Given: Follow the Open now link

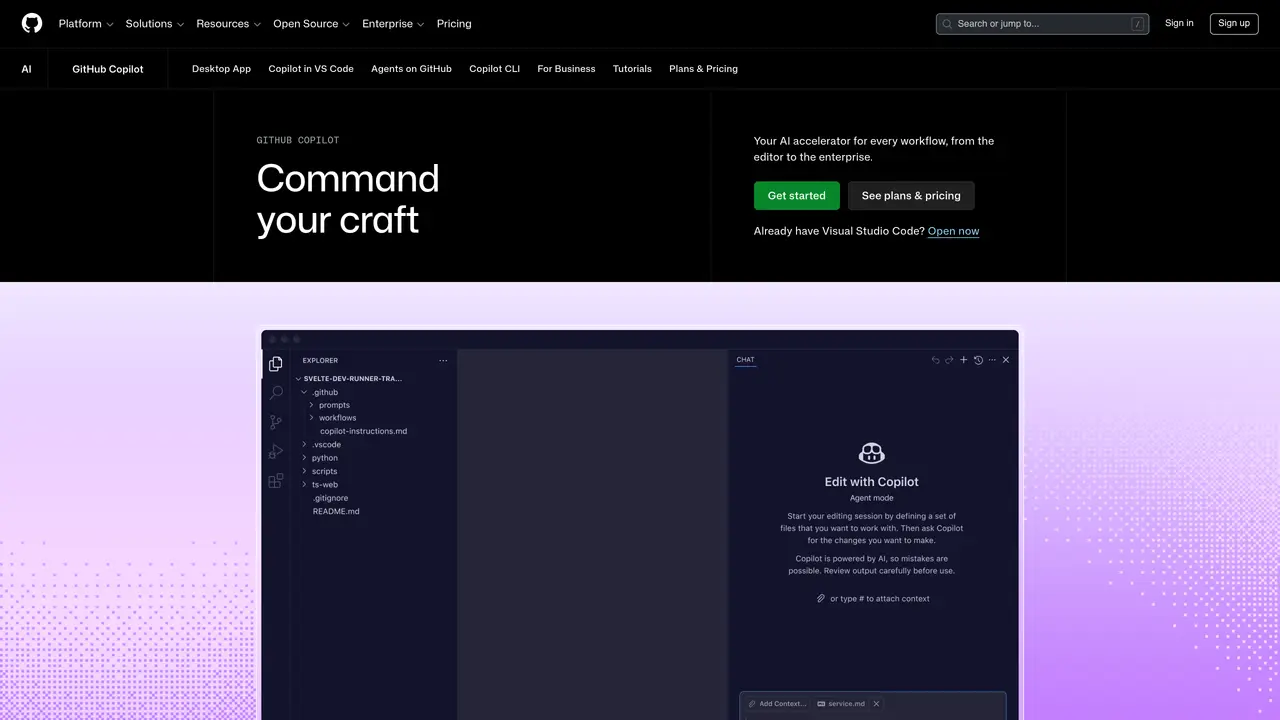Looking at the screenshot, I should pyautogui.click(x=953, y=231).
